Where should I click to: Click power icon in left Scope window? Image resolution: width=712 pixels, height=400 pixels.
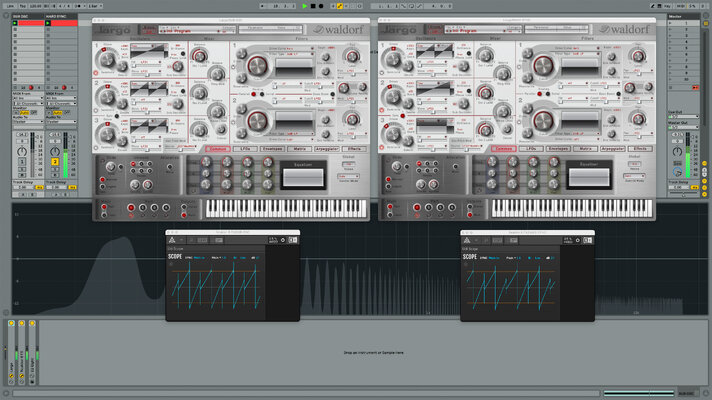pyautogui.click(x=282, y=240)
